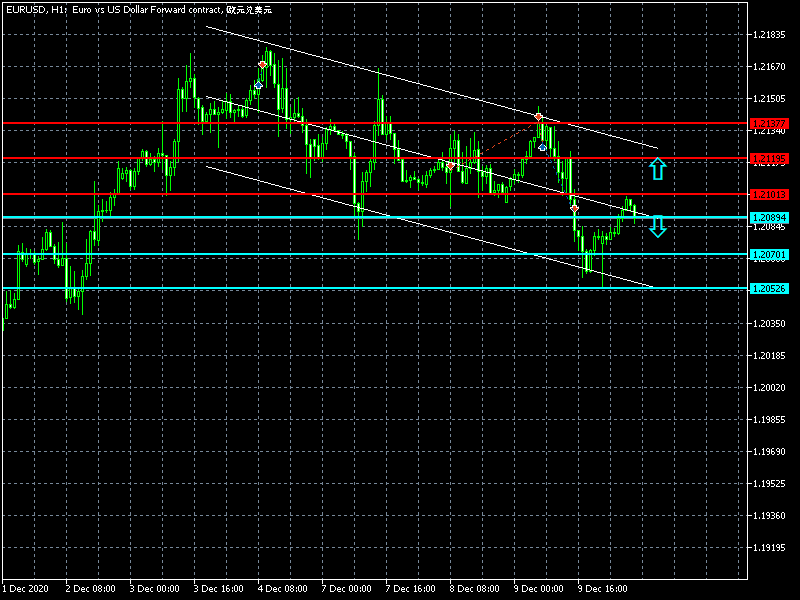Click the 1 Dec 2020 time label

click(x=26, y=589)
